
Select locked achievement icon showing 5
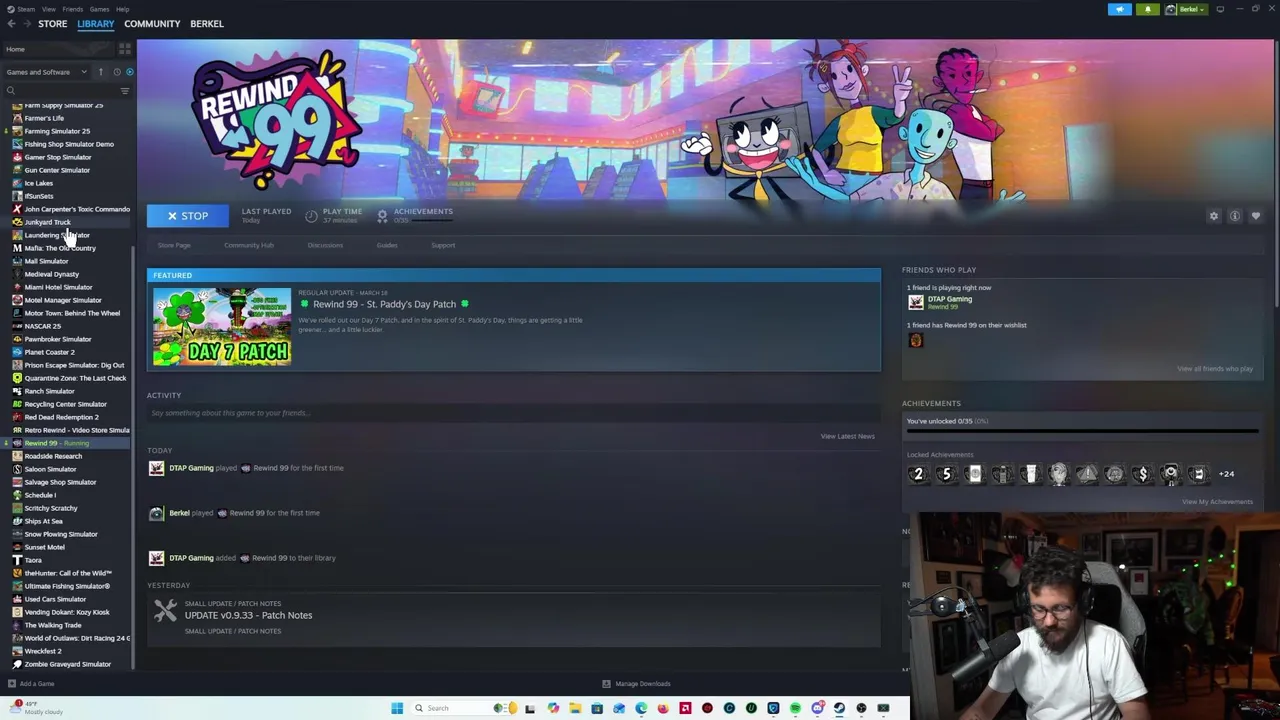[x=946, y=474]
